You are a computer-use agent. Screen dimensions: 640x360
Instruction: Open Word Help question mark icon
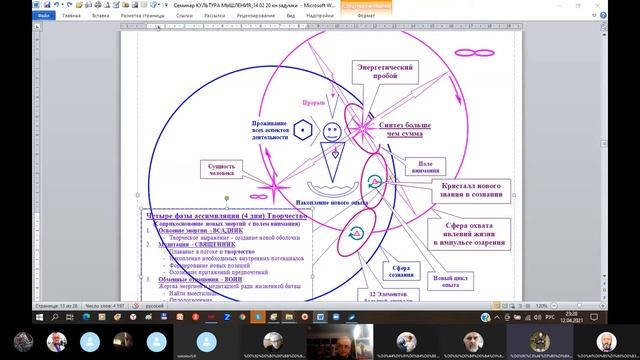(603, 16)
